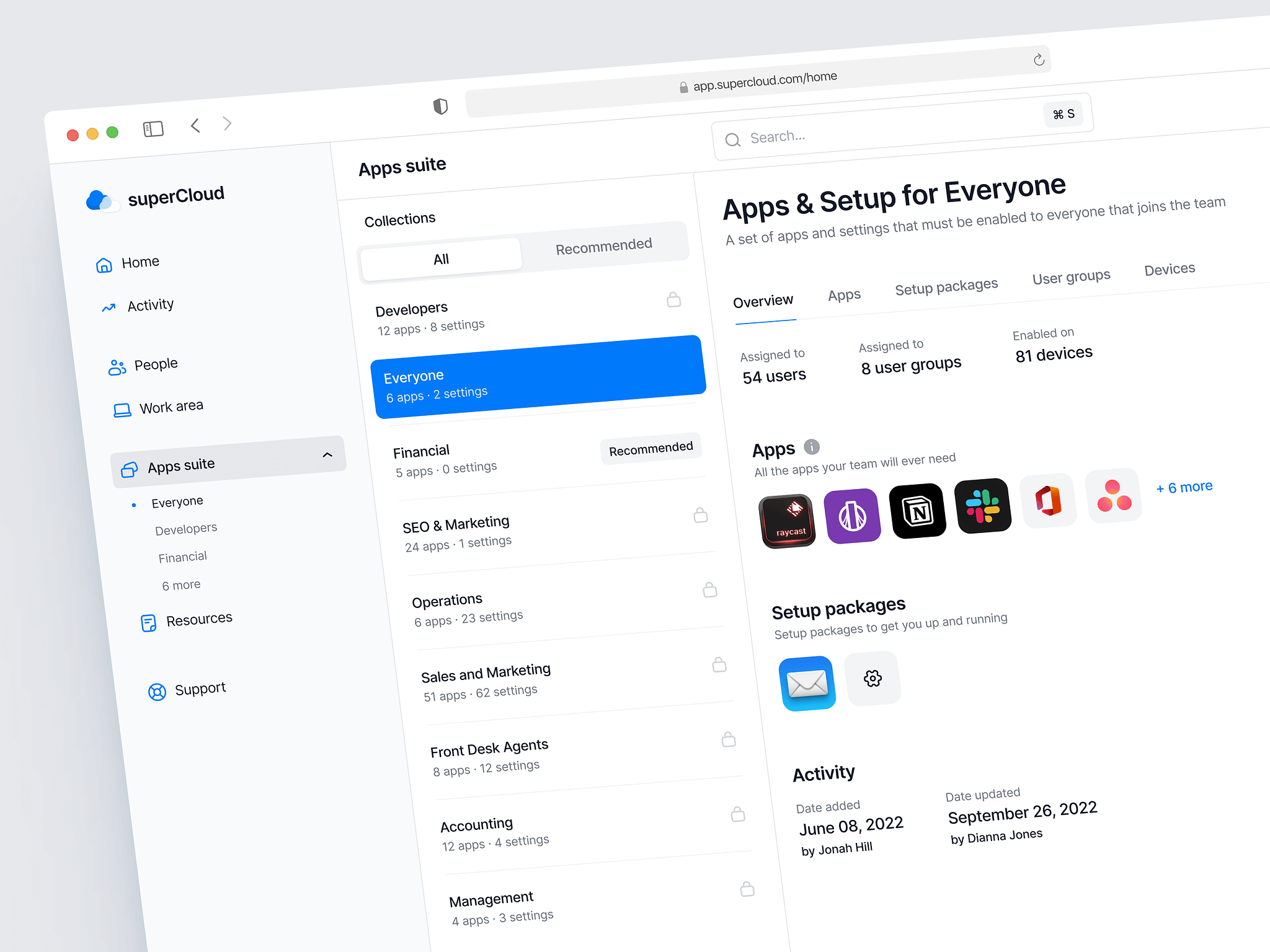Go forward in browser history
Viewport: 1270px width, 952px height.
227,123
